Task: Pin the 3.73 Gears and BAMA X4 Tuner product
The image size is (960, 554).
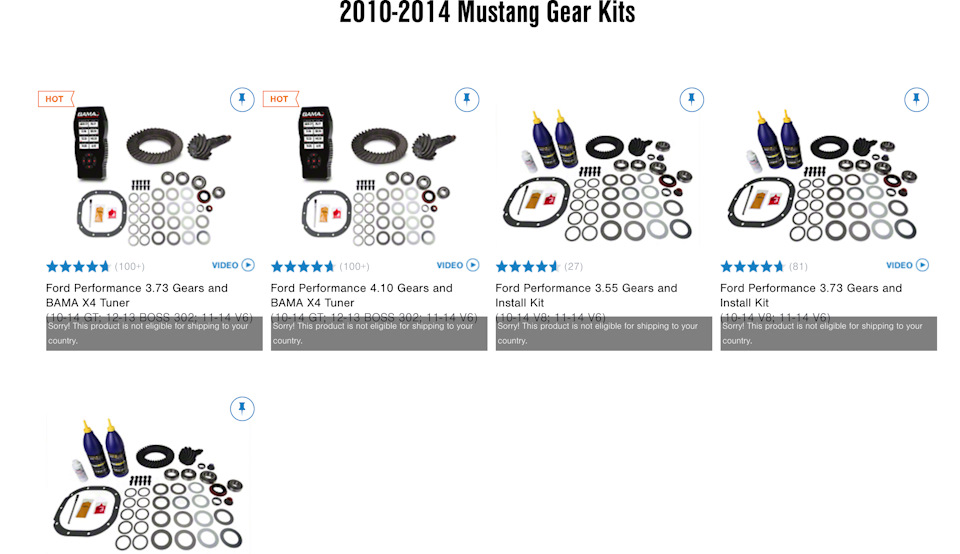Action: pyautogui.click(x=242, y=99)
